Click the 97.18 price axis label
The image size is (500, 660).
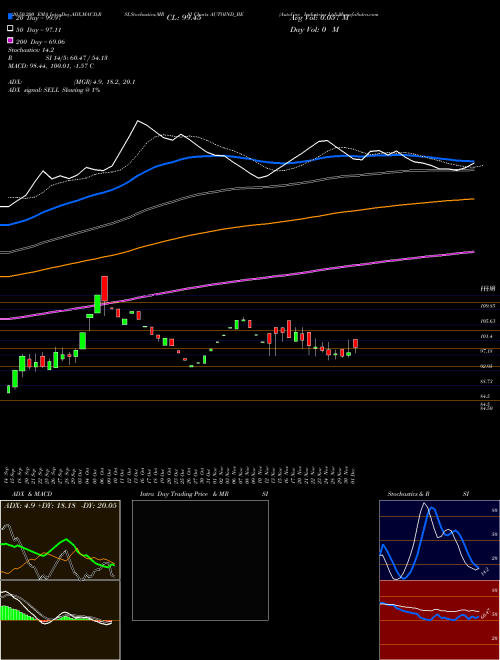pos(487,351)
